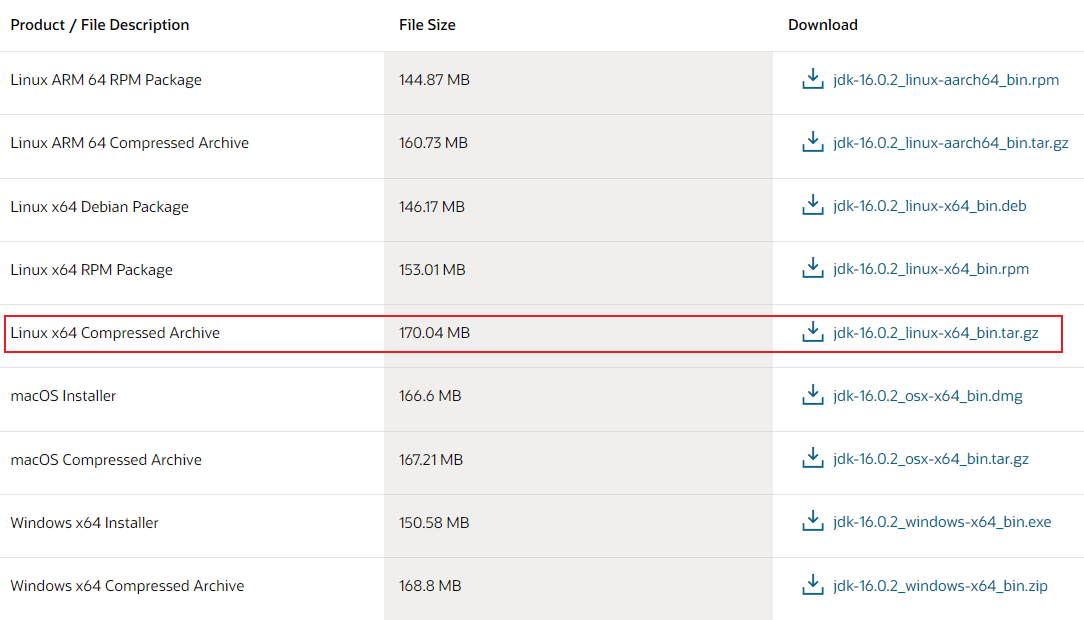Image resolution: width=1084 pixels, height=620 pixels.
Task: Select 'Linux x64 Compressed Archive' text
Action: [x=115, y=333]
